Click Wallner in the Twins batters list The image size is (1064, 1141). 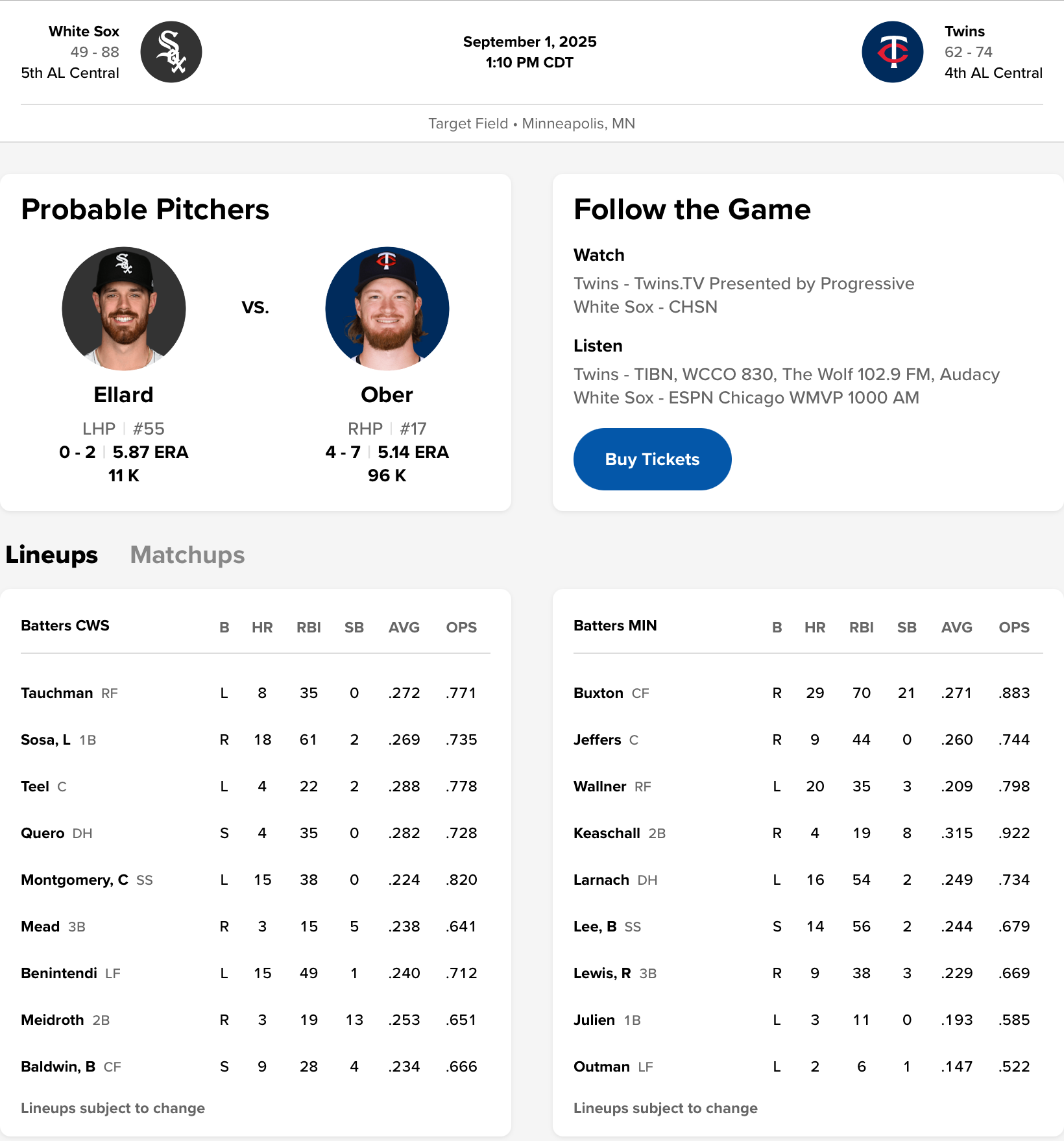click(x=599, y=786)
